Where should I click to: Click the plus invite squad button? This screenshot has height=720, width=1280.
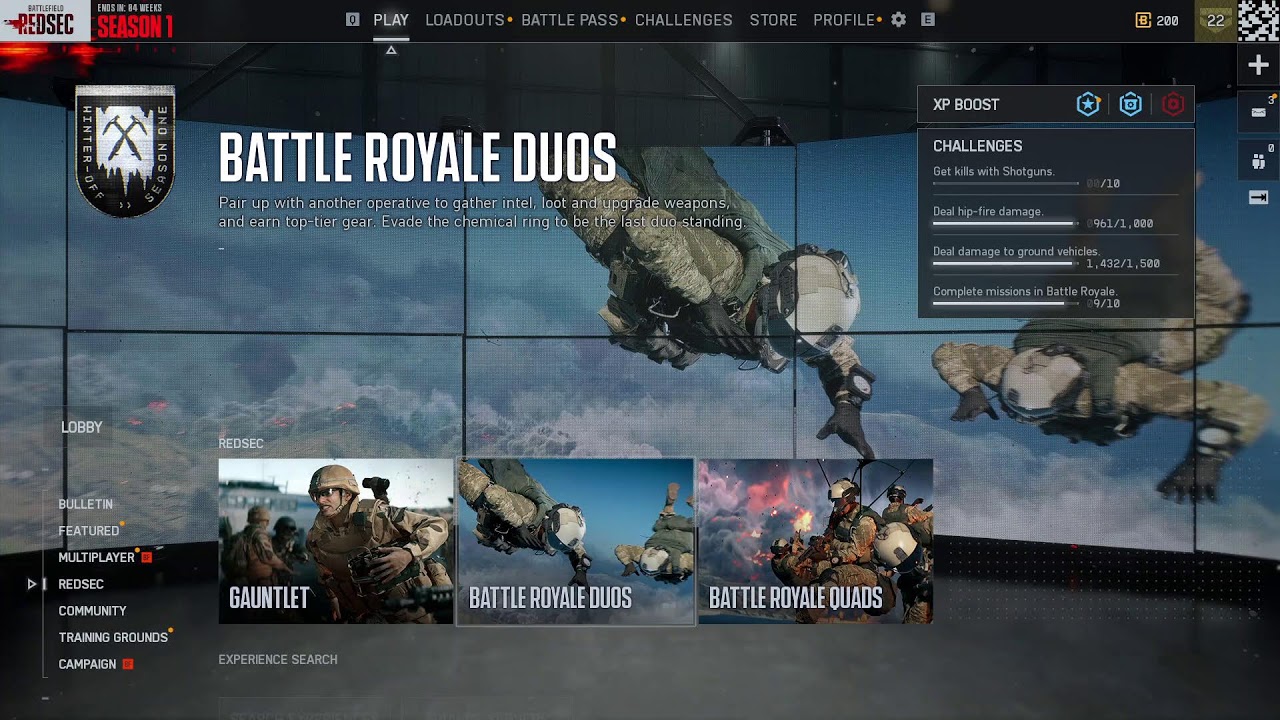click(1258, 66)
